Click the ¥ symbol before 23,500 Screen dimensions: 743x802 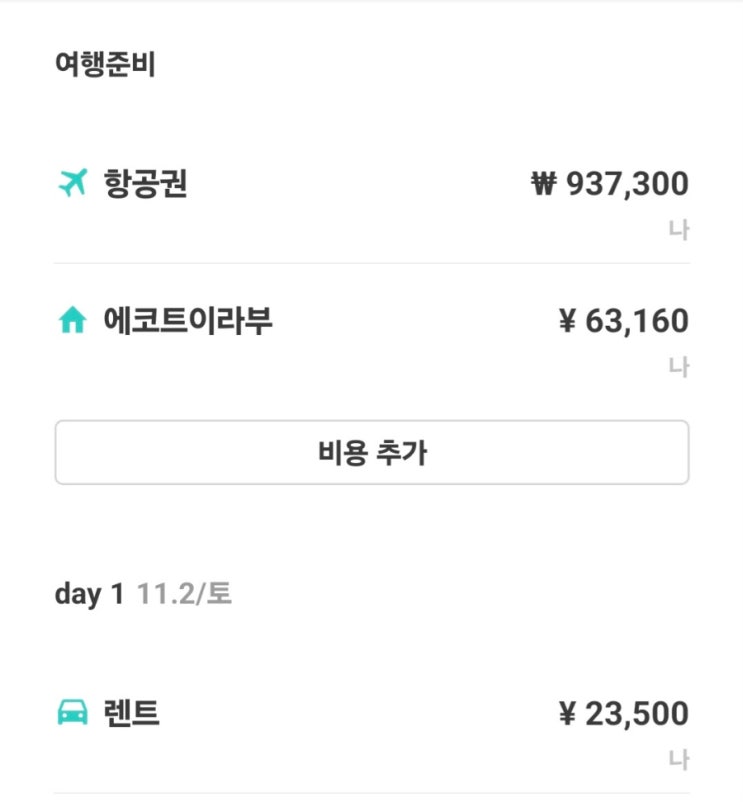pos(567,715)
